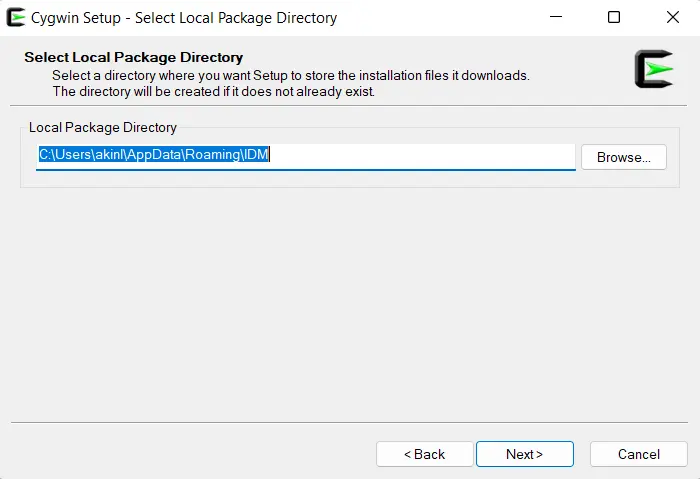The image size is (700, 479).
Task: Click the text 'The directory will be created'
Action: point(137,92)
